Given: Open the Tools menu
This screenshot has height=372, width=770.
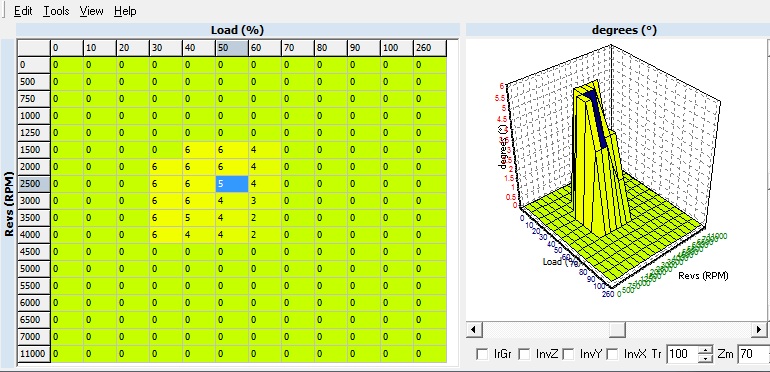Looking at the screenshot, I should (x=56, y=11).
